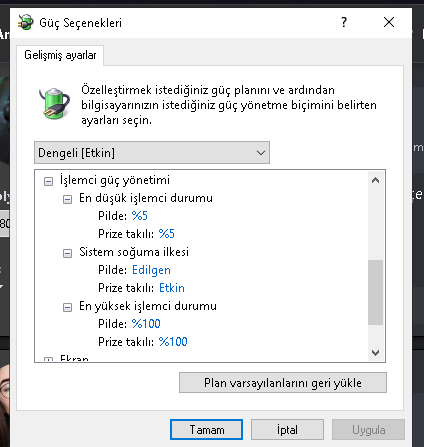Click the Edilgen cooling policy value
This screenshot has height=447, width=424.
coord(151,270)
